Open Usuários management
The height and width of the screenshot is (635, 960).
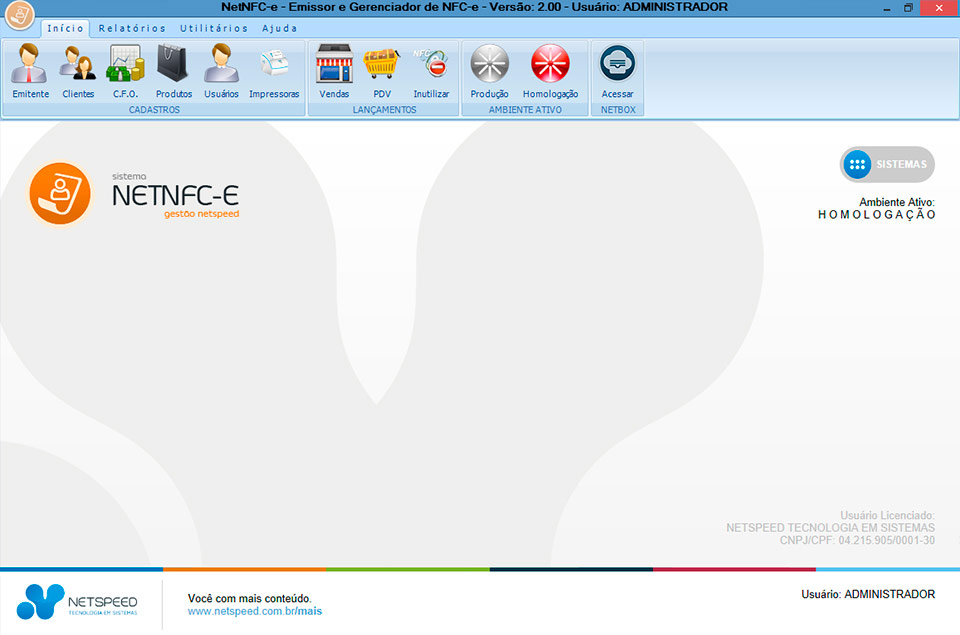pos(221,71)
